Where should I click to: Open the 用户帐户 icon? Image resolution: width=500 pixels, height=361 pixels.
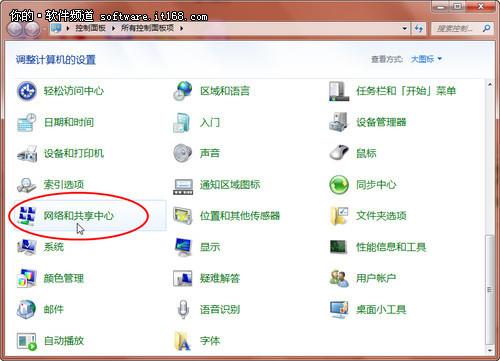pos(339,278)
